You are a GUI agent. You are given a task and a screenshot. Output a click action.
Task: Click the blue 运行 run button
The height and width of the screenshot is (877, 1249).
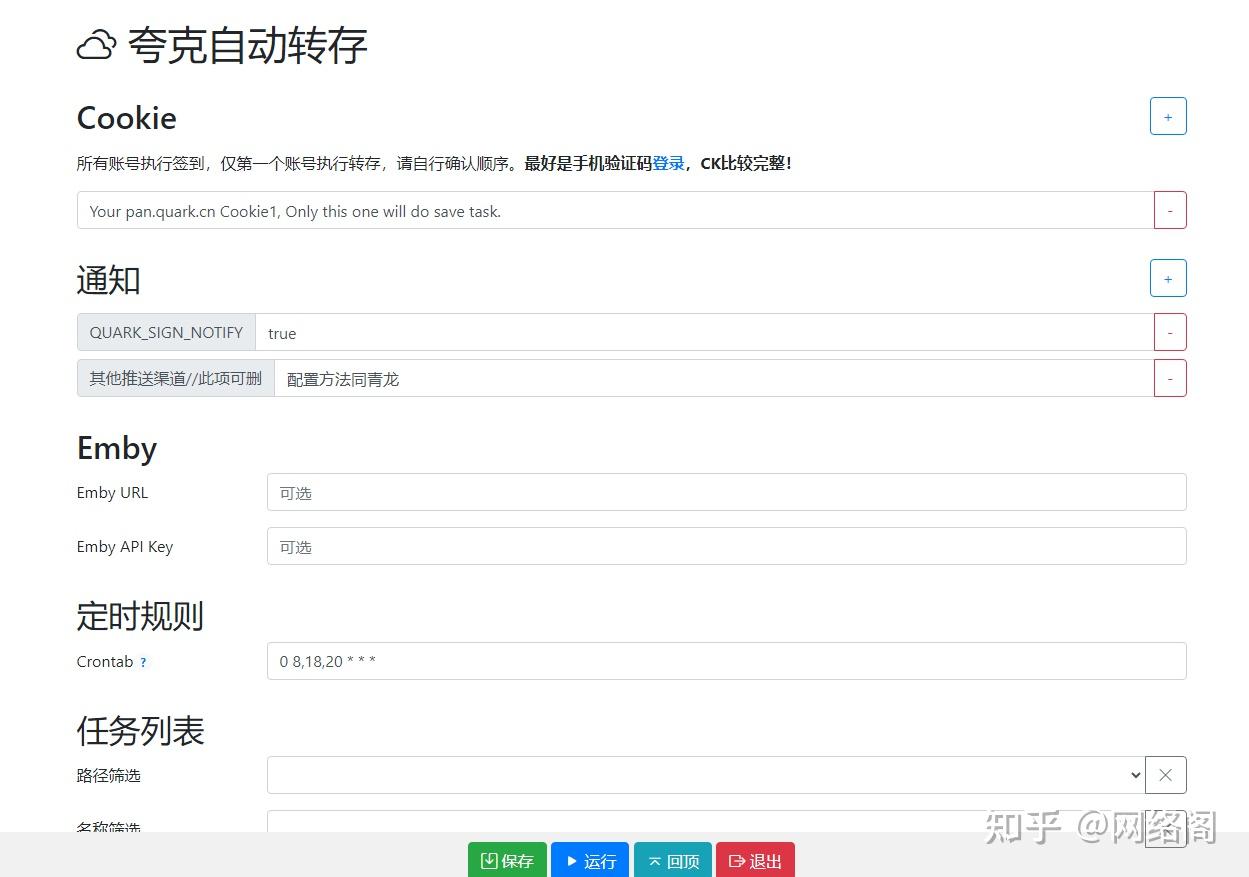[x=590, y=861]
